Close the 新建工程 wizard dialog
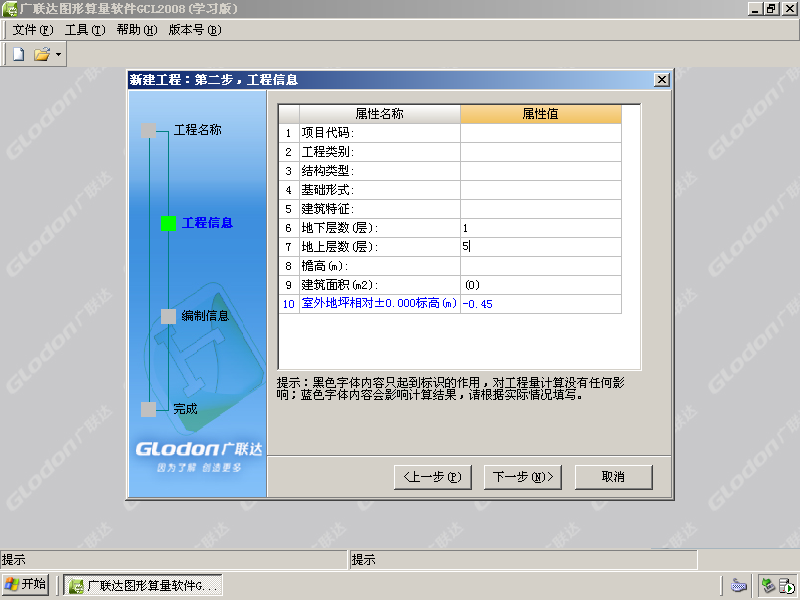 click(662, 80)
